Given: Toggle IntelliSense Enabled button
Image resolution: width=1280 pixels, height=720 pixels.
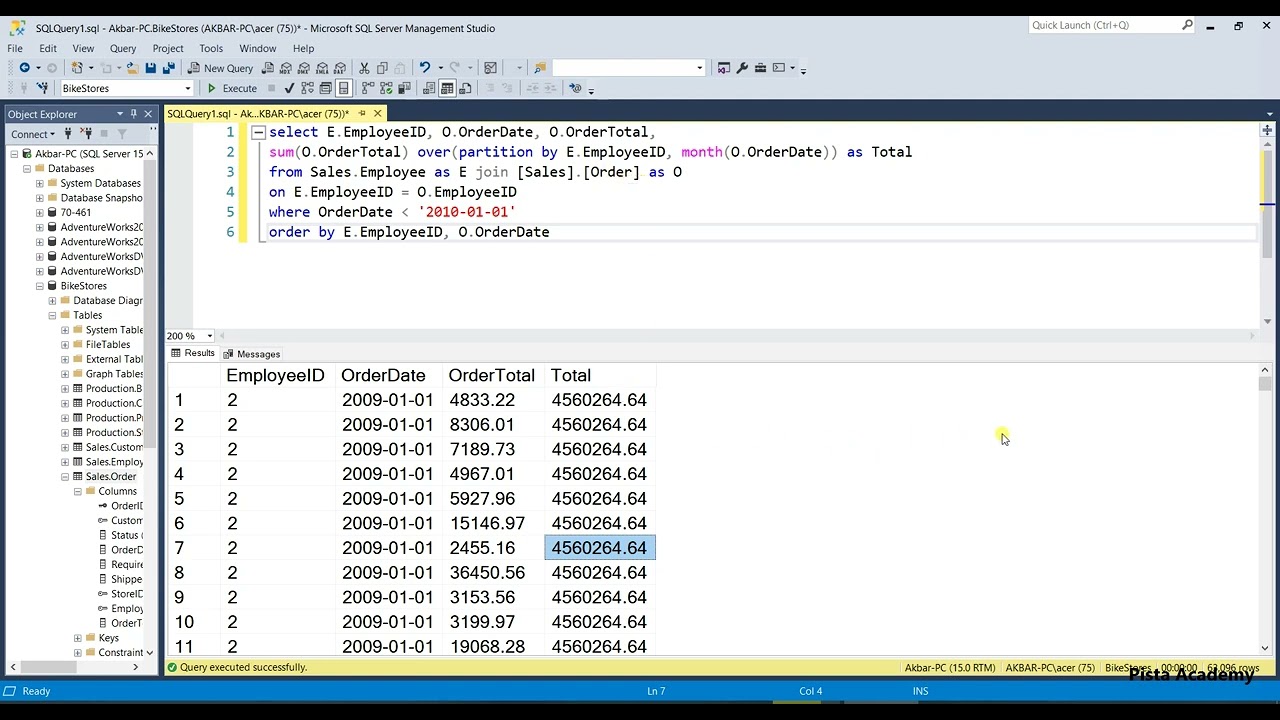Looking at the screenshot, I should [343, 88].
